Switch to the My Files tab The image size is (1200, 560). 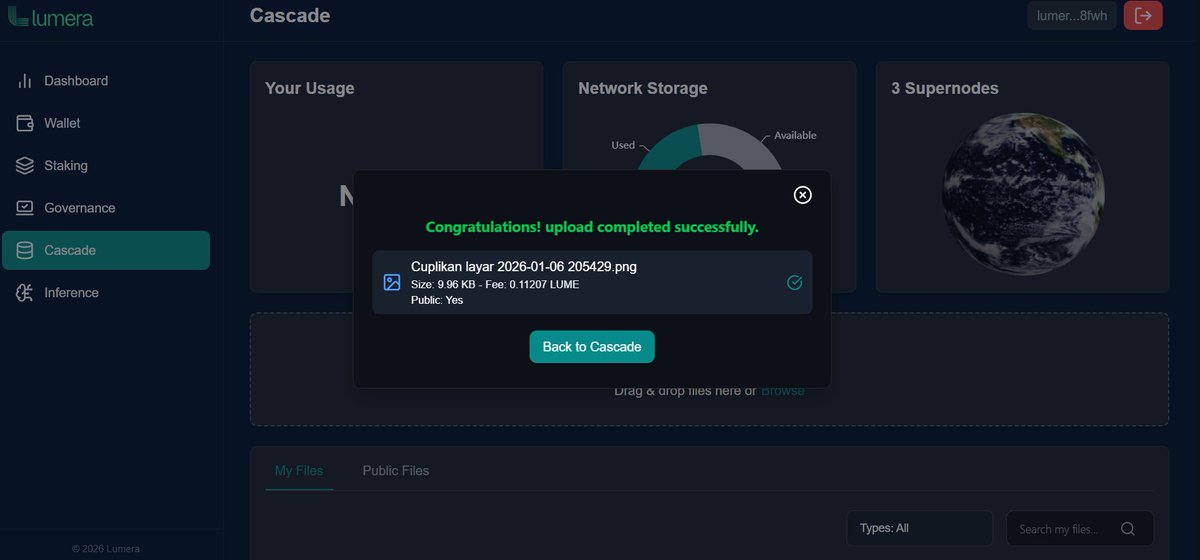point(299,471)
